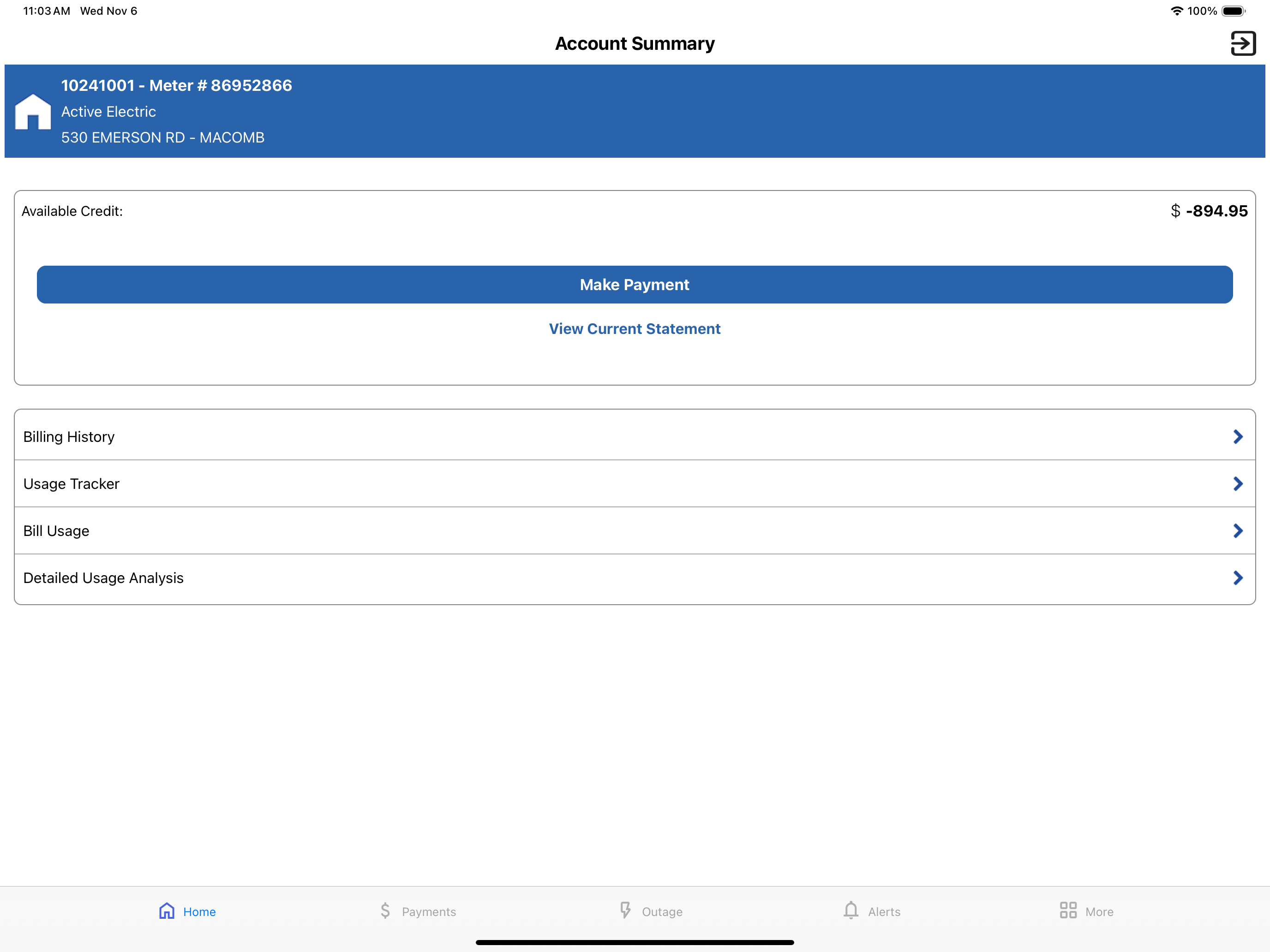
Task: Open the Detailed Usage Analysis row
Action: click(635, 578)
